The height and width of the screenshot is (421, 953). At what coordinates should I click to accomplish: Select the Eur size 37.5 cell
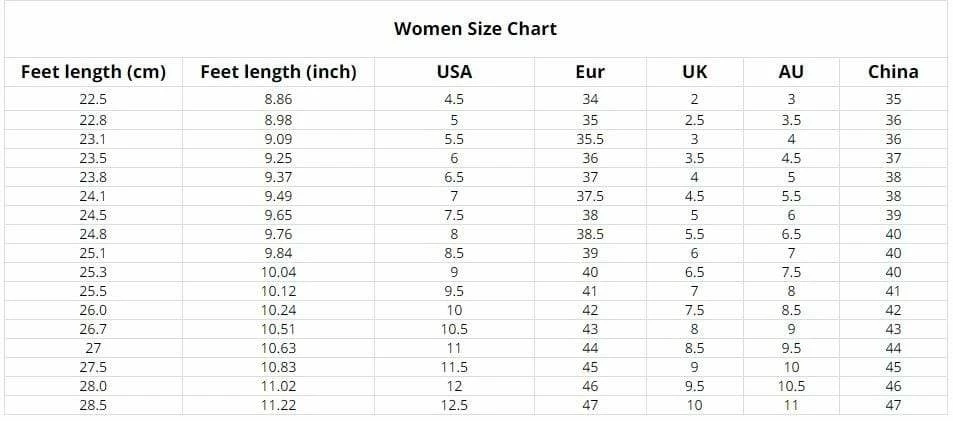coord(590,196)
